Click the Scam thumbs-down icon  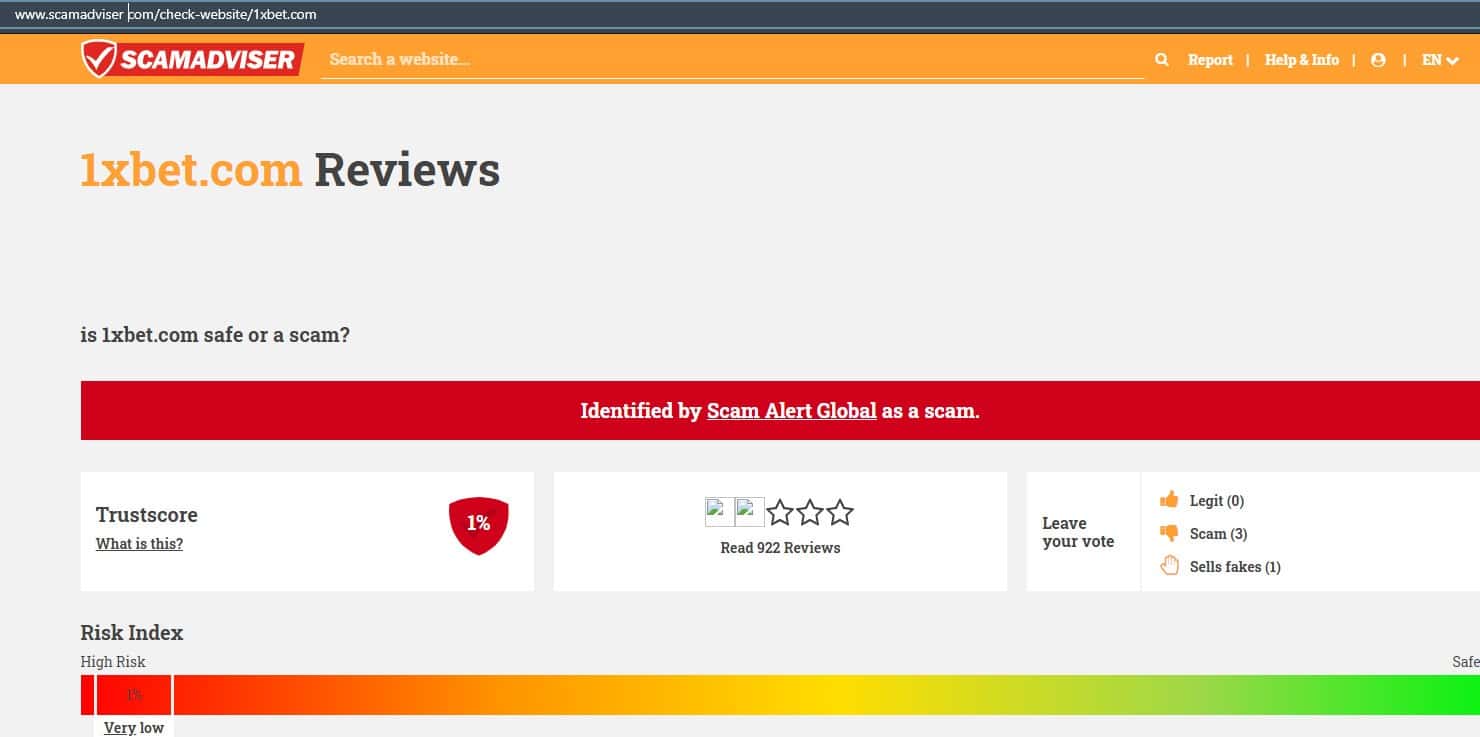[1169, 533]
